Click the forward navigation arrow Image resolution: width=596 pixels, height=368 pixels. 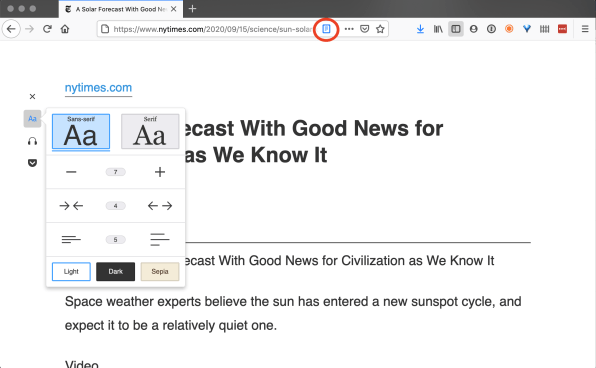(x=30, y=29)
